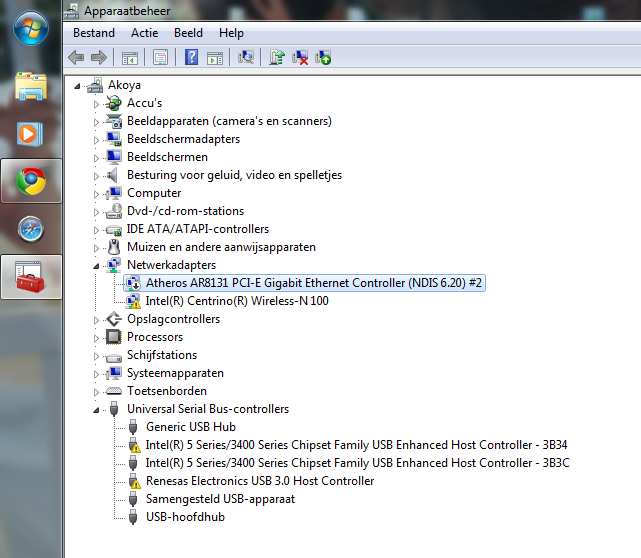Expand Besturing voor geluid, video en spelletjes
Image resolution: width=641 pixels, height=558 pixels.
[96, 176]
